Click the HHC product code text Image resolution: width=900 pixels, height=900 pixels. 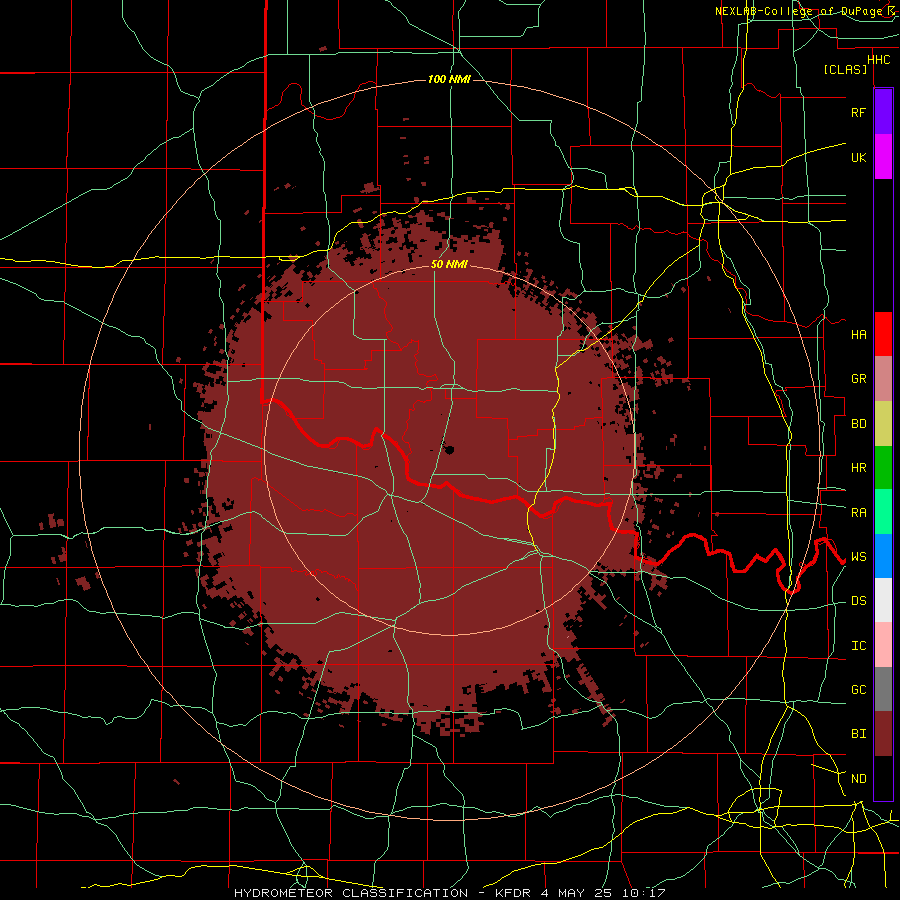[x=878, y=60]
